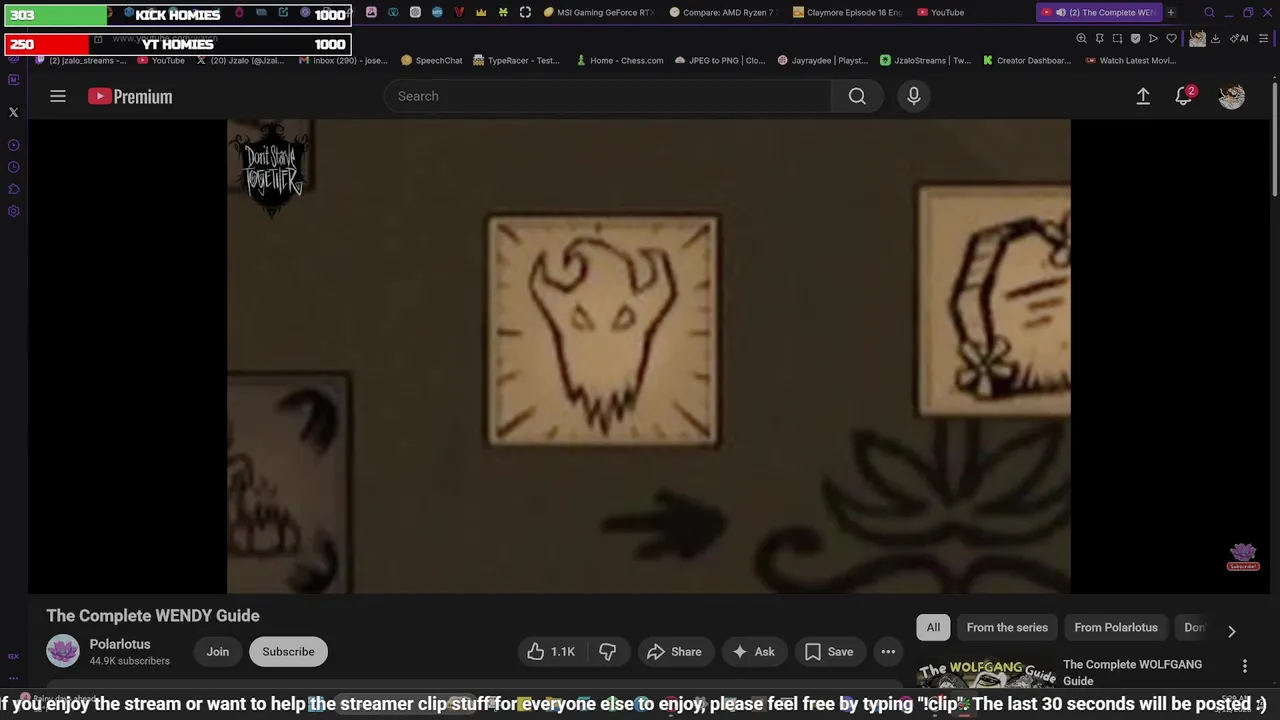Open the Opera sidebar player icon
1280x720 pixels.
tap(14, 145)
